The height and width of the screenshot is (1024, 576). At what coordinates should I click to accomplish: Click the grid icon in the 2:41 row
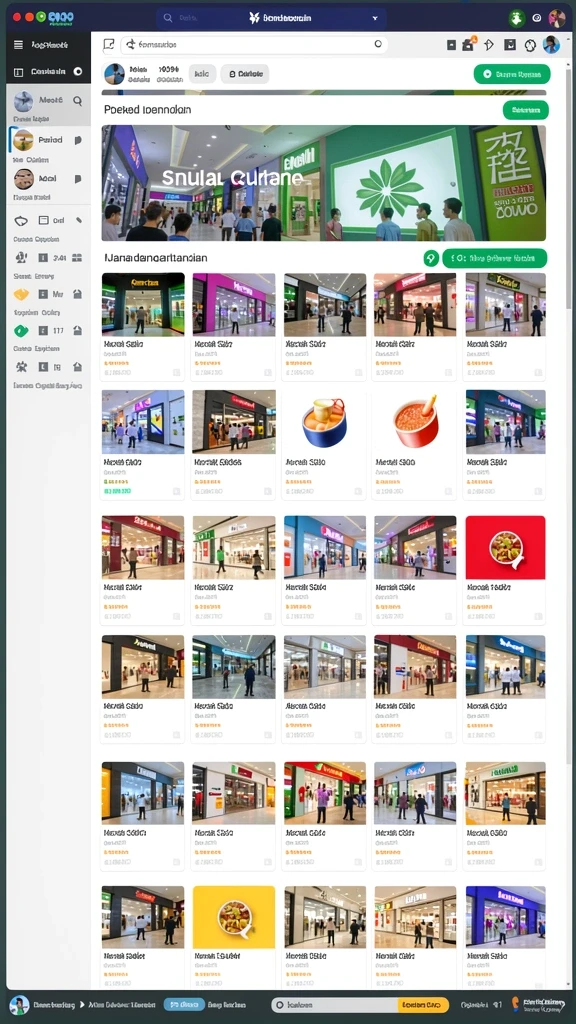click(x=77, y=257)
